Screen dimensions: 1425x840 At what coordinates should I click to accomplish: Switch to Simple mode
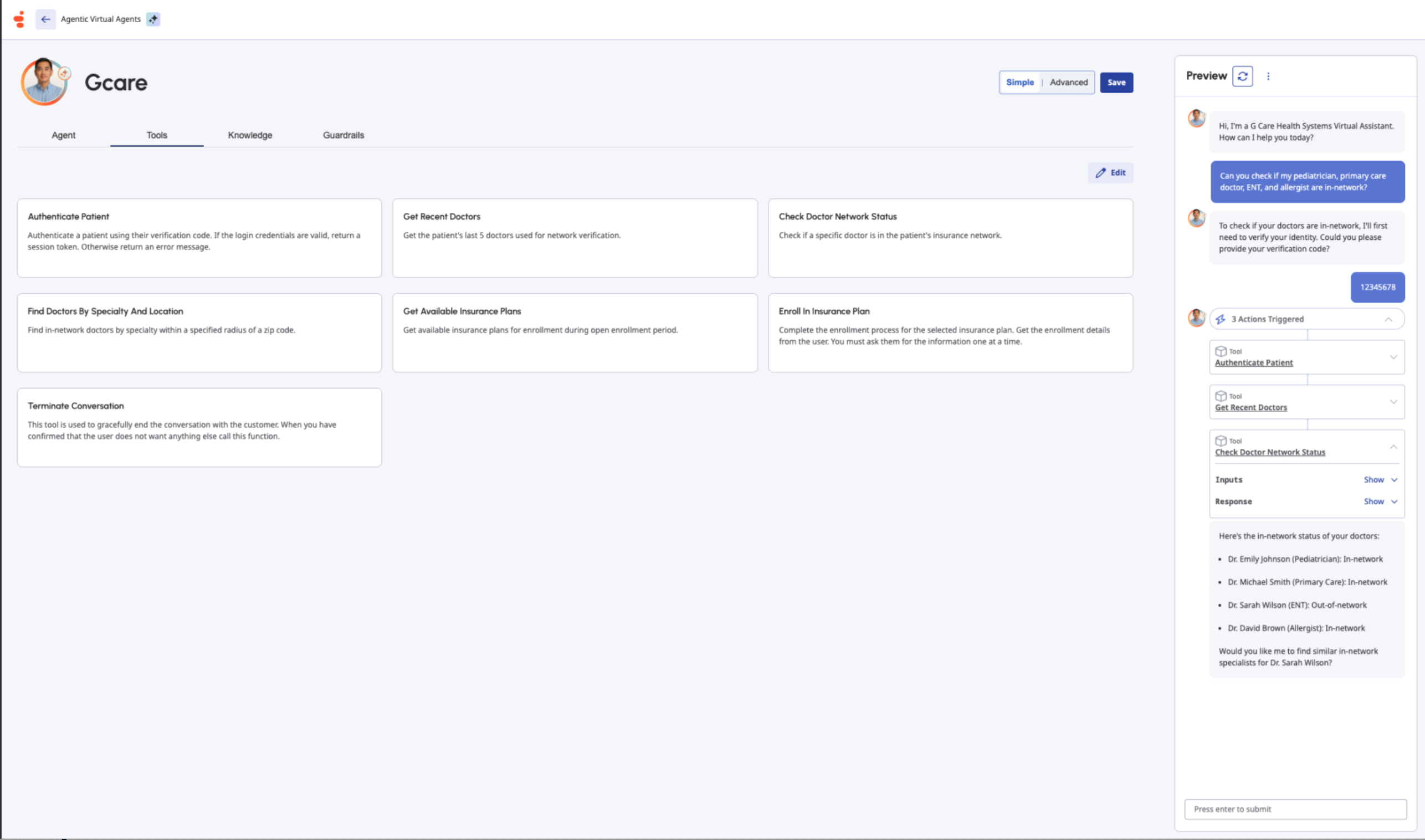coord(1020,83)
